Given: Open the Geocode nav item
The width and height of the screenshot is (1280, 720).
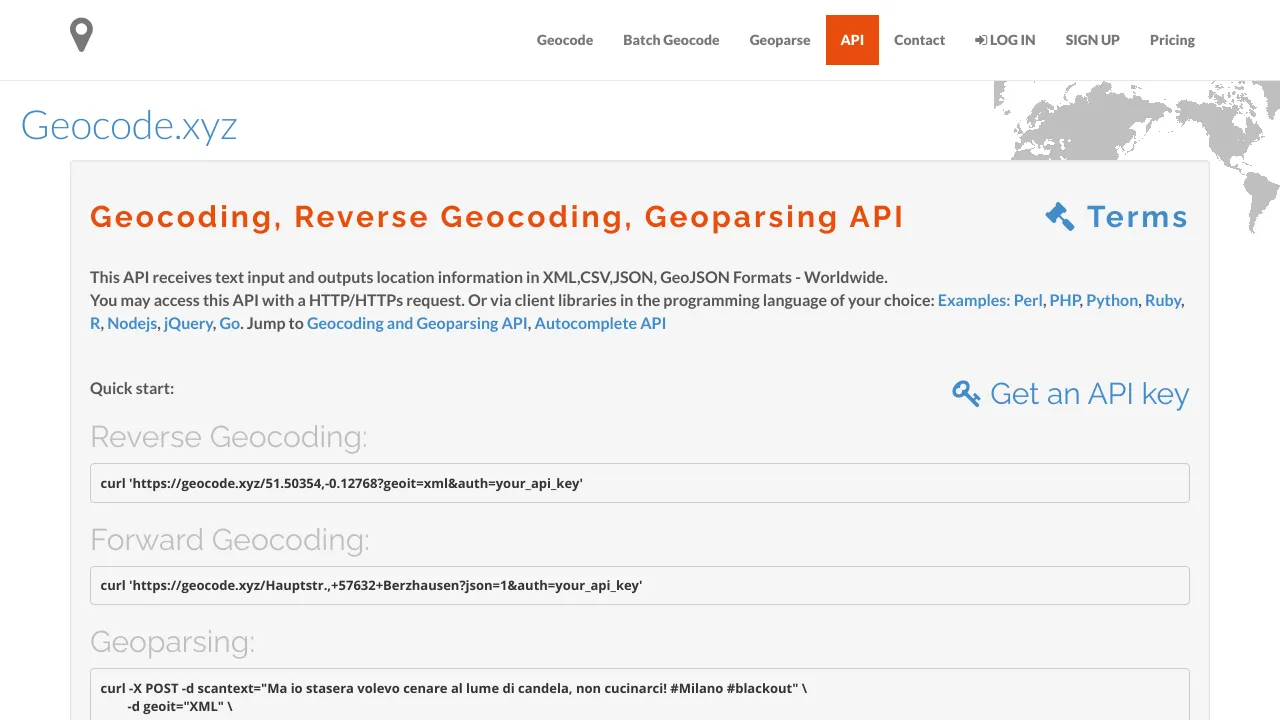Looking at the screenshot, I should 565,40.
